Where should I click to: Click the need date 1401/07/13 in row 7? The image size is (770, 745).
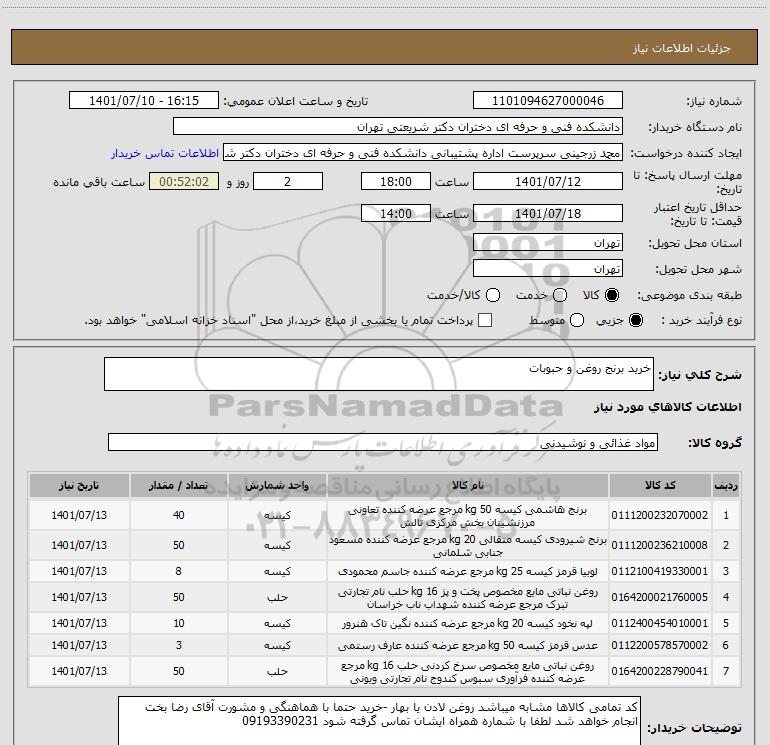79,671
